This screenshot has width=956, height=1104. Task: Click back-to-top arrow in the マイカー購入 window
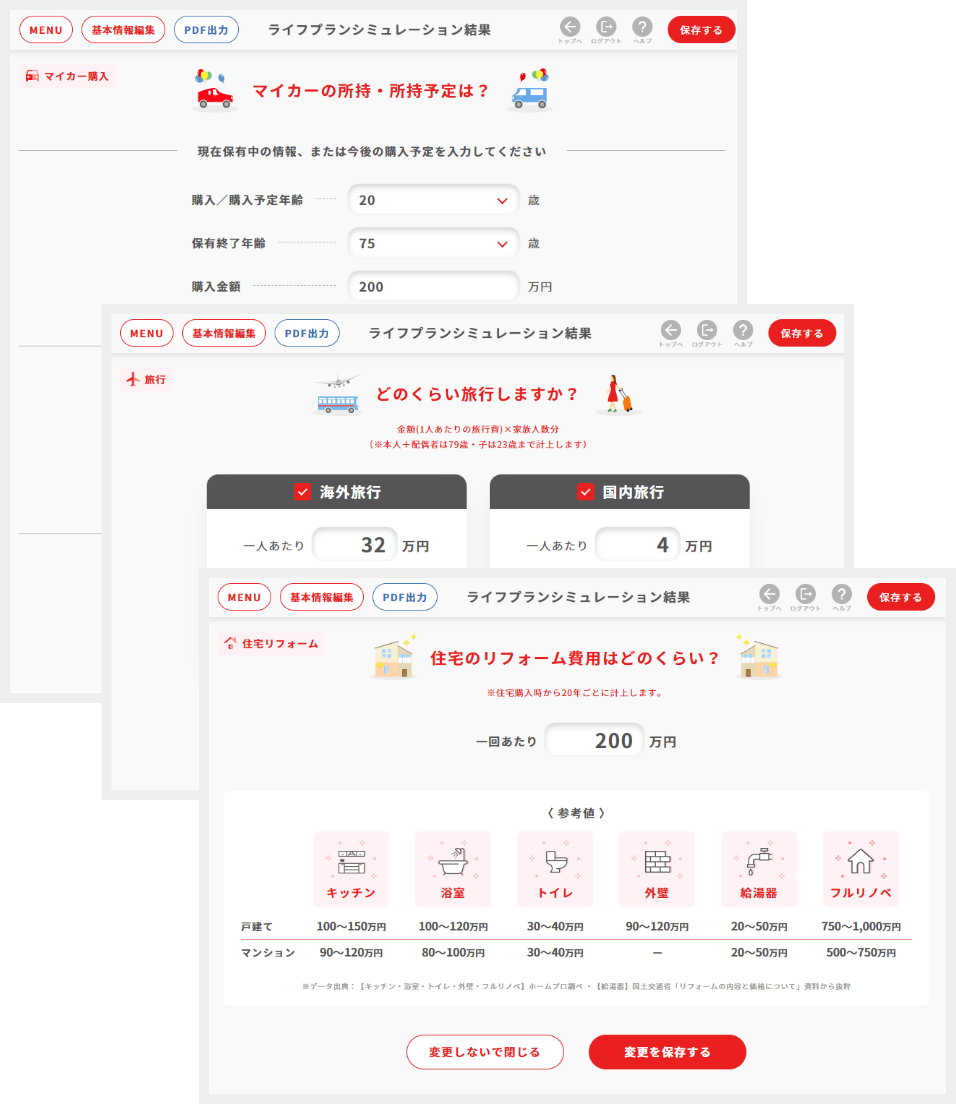pyautogui.click(x=570, y=27)
